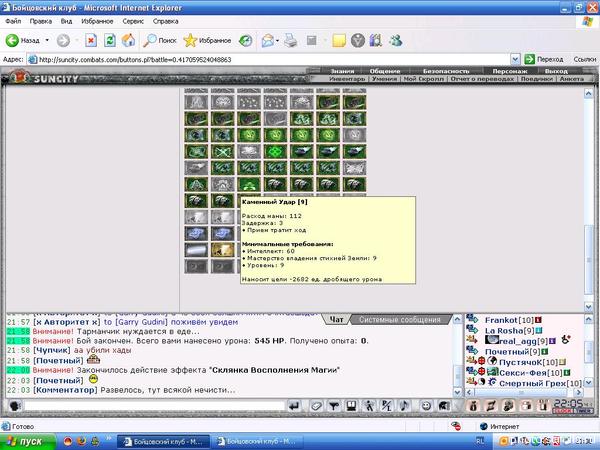Click nickname [х Авторитет х] in chat

[x=67, y=322]
